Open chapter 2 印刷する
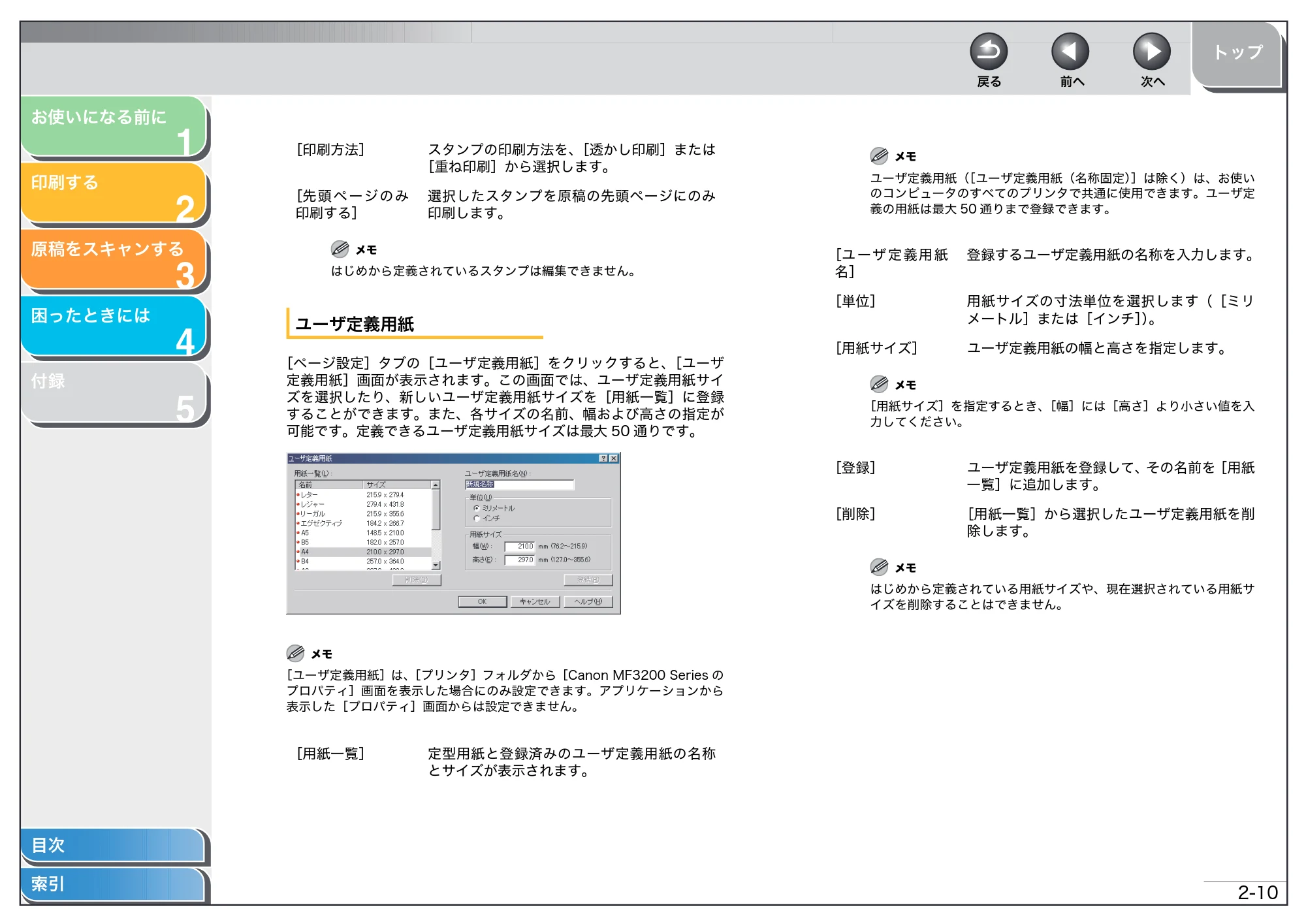1306x924 pixels. [x=114, y=193]
